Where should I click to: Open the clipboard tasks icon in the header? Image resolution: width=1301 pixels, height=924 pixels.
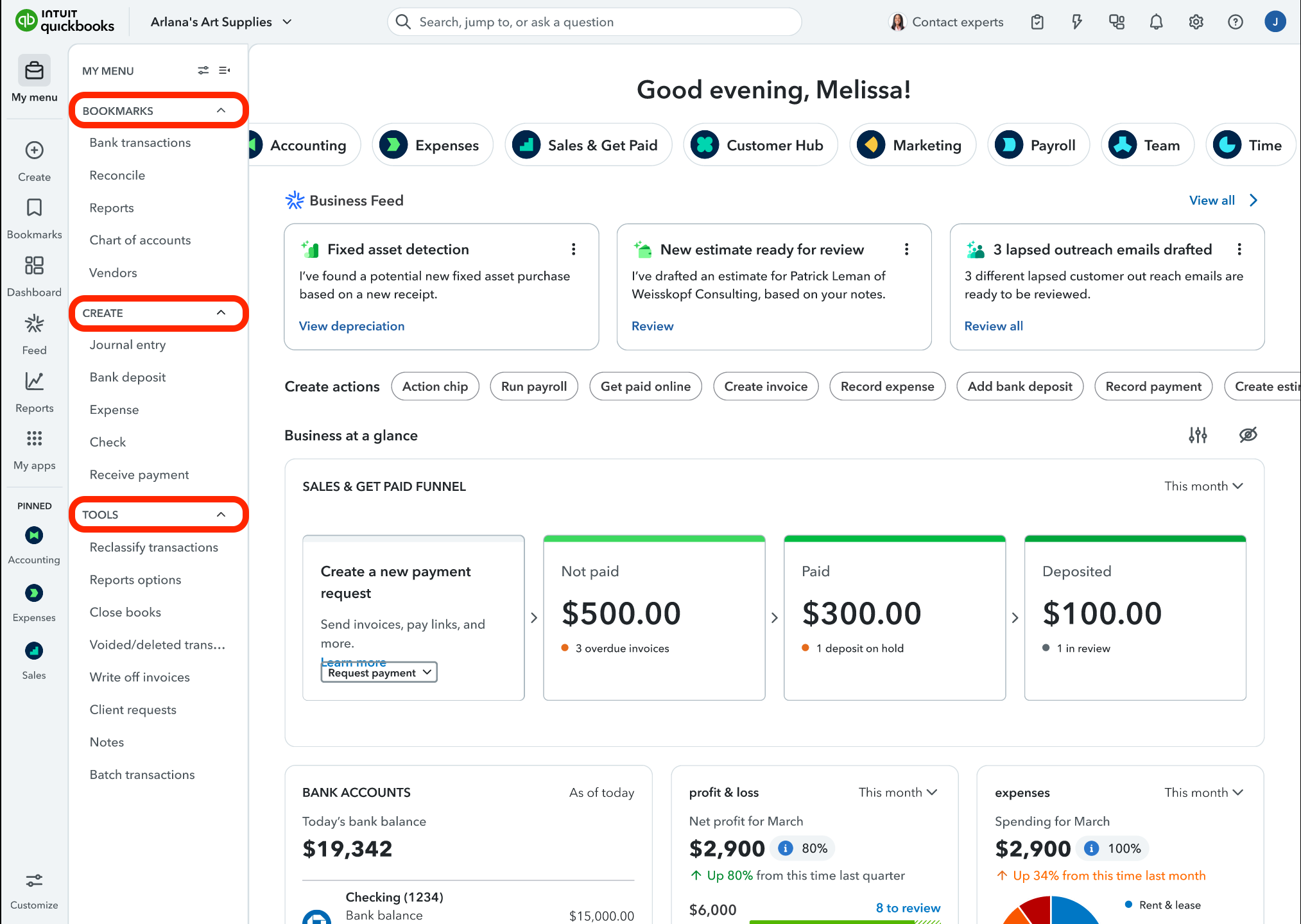pyautogui.click(x=1037, y=22)
